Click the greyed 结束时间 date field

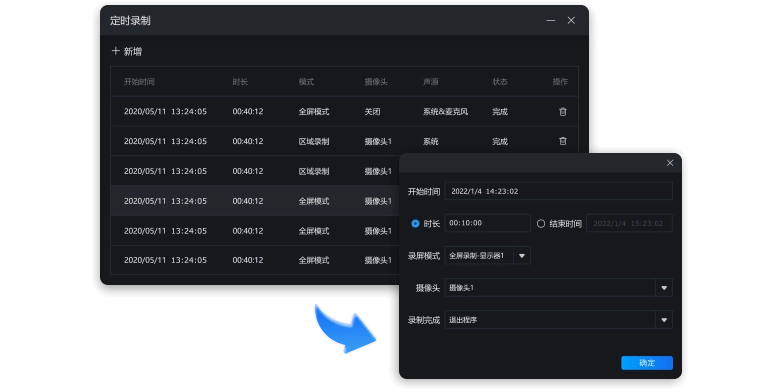(629, 223)
